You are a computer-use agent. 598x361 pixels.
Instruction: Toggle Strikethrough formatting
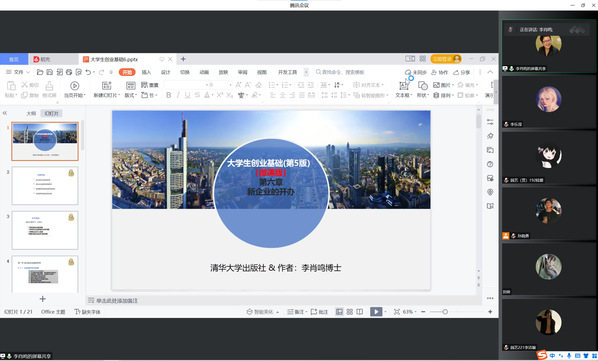point(197,95)
